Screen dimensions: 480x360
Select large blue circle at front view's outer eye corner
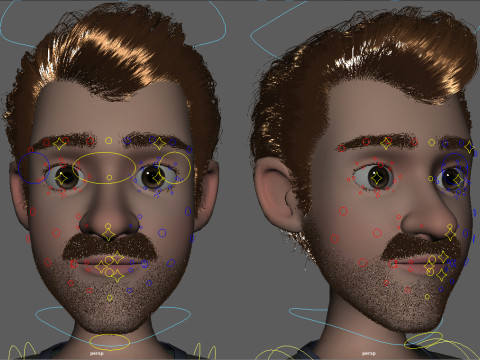[x=34, y=168]
